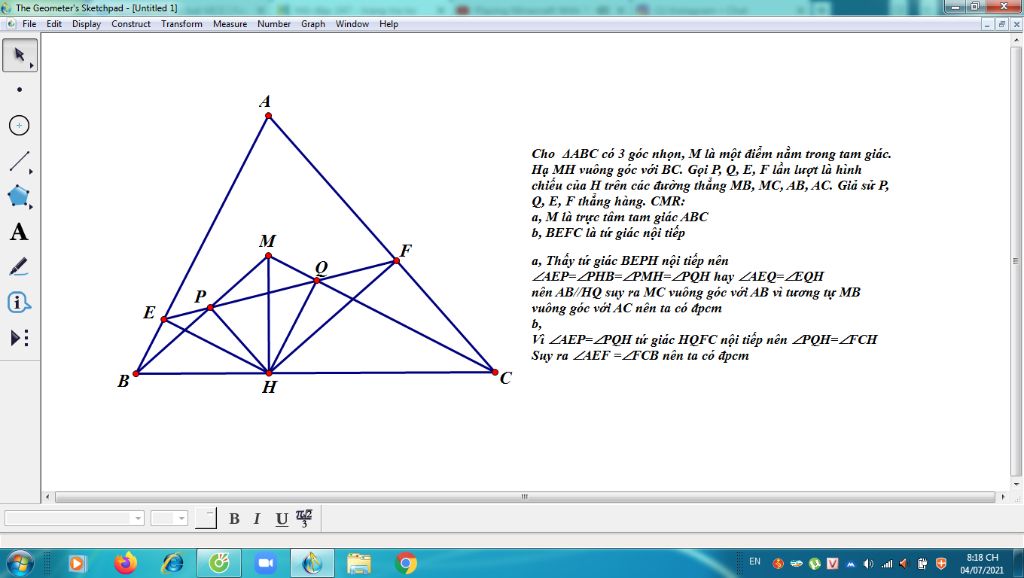
Task: Click the network signal tray icon
Action: coord(887,563)
